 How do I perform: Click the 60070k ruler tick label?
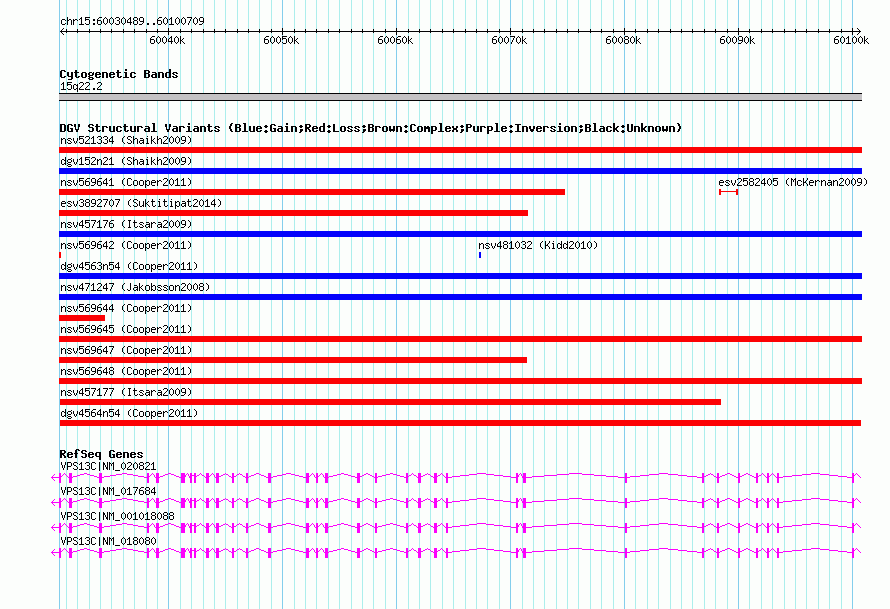[509, 40]
